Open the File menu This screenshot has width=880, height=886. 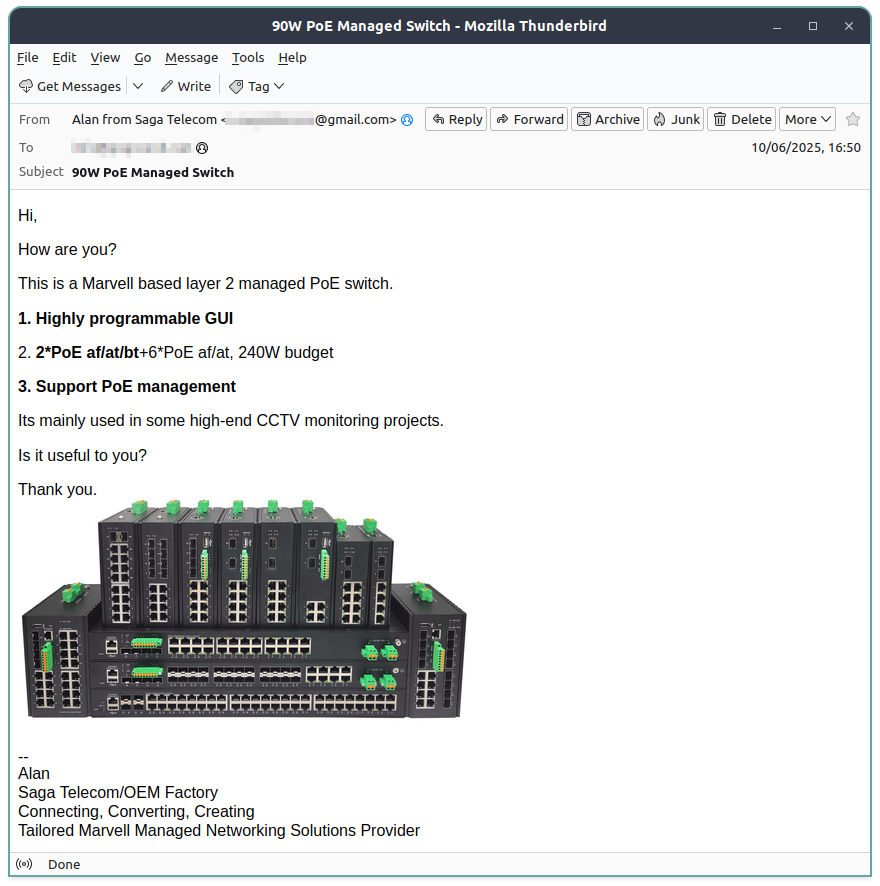click(x=28, y=58)
